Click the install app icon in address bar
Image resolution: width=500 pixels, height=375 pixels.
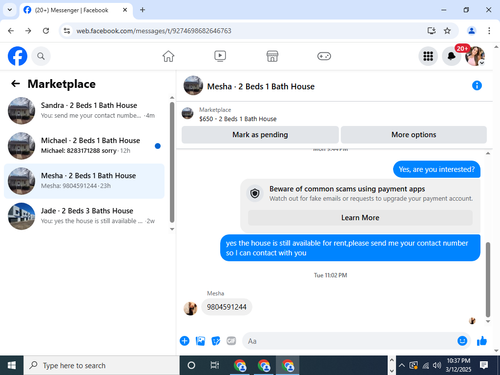click(431, 31)
